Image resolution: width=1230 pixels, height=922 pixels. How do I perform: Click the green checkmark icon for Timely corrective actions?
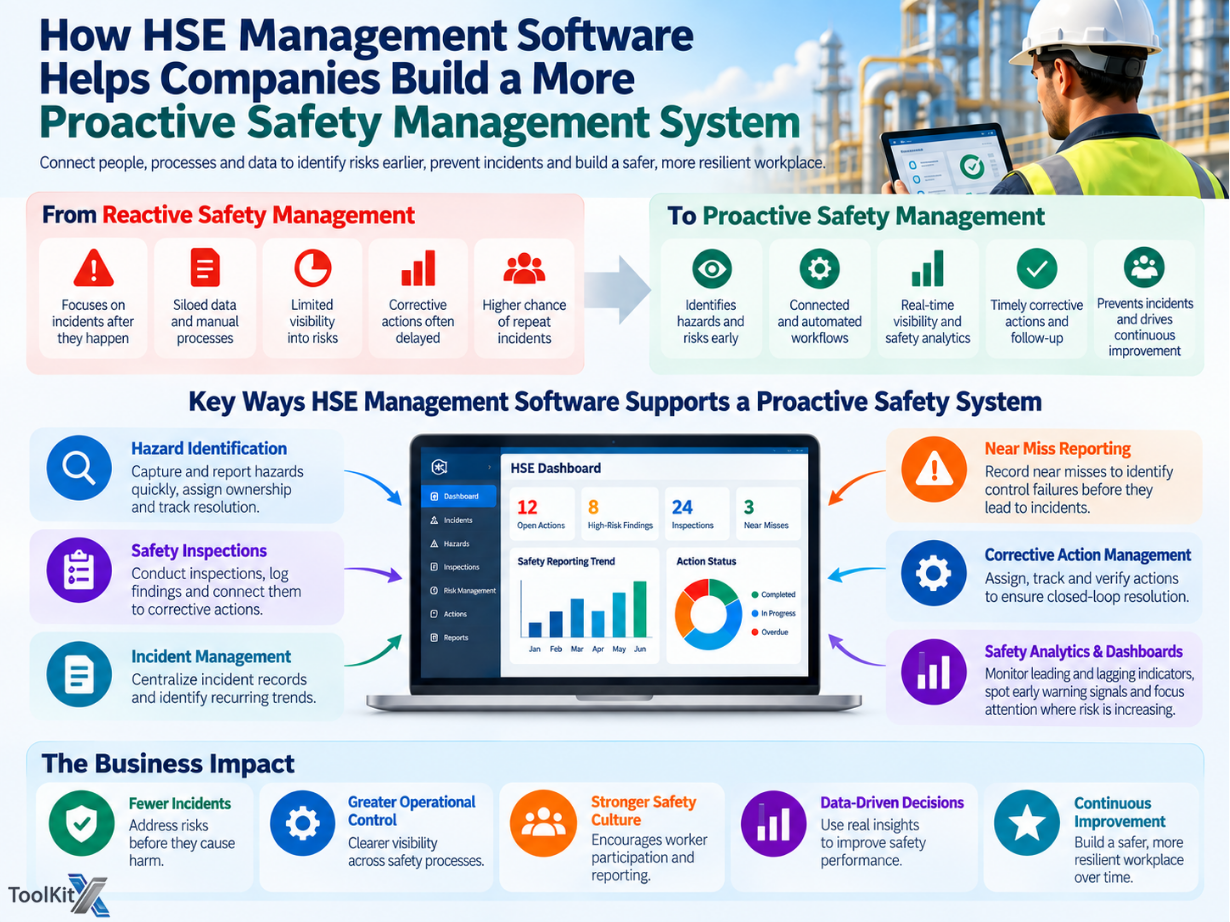coord(1037,268)
